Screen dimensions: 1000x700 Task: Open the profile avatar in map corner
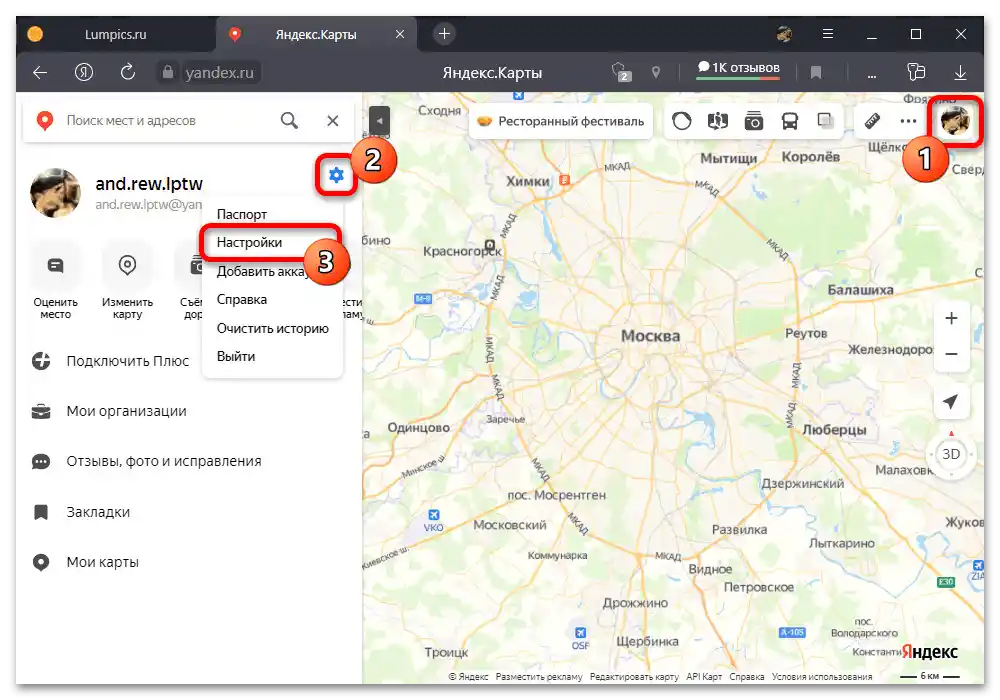(955, 120)
